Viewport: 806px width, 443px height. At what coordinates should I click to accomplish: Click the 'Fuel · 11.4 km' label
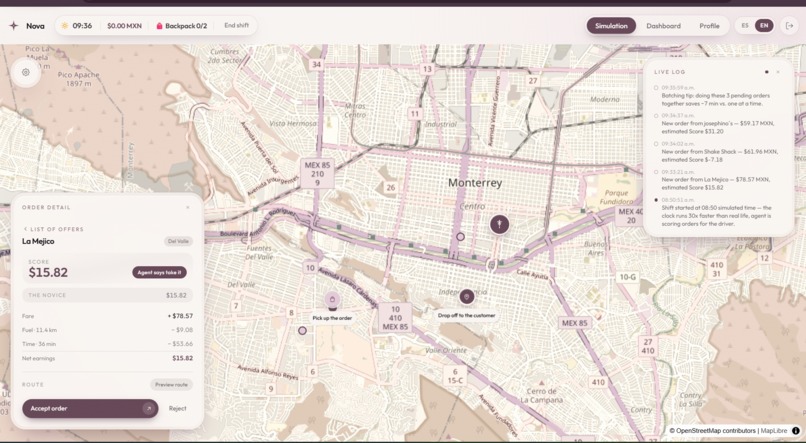40,330
